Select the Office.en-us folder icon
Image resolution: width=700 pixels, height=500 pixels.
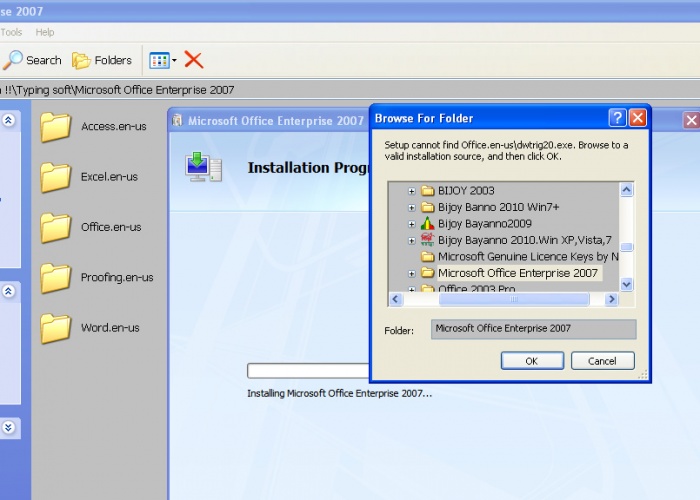55,228
